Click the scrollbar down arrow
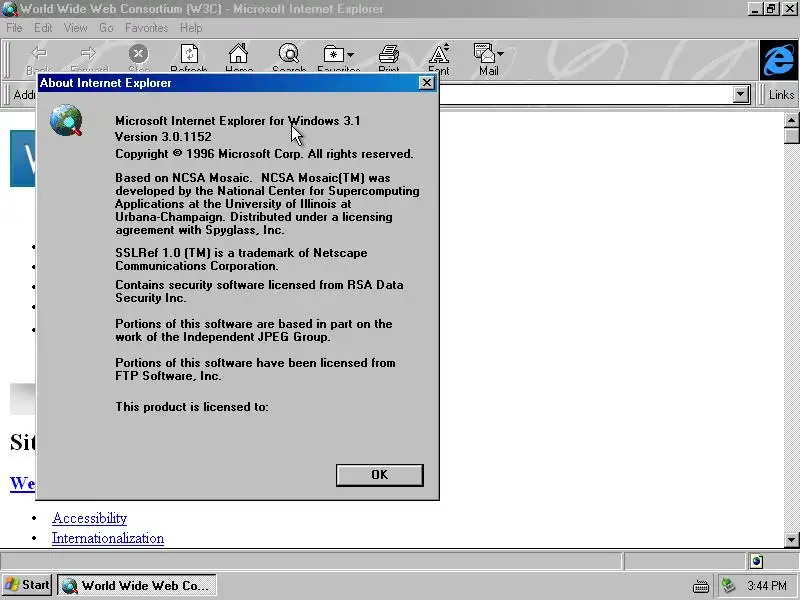 [x=791, y=540]
